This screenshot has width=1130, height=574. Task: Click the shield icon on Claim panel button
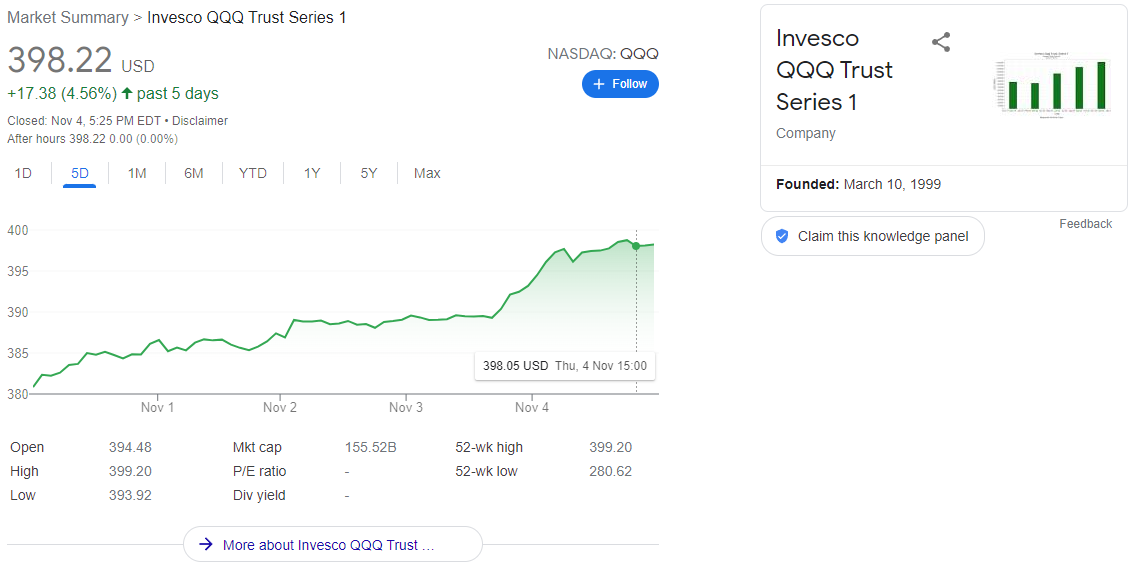(782, 237)
